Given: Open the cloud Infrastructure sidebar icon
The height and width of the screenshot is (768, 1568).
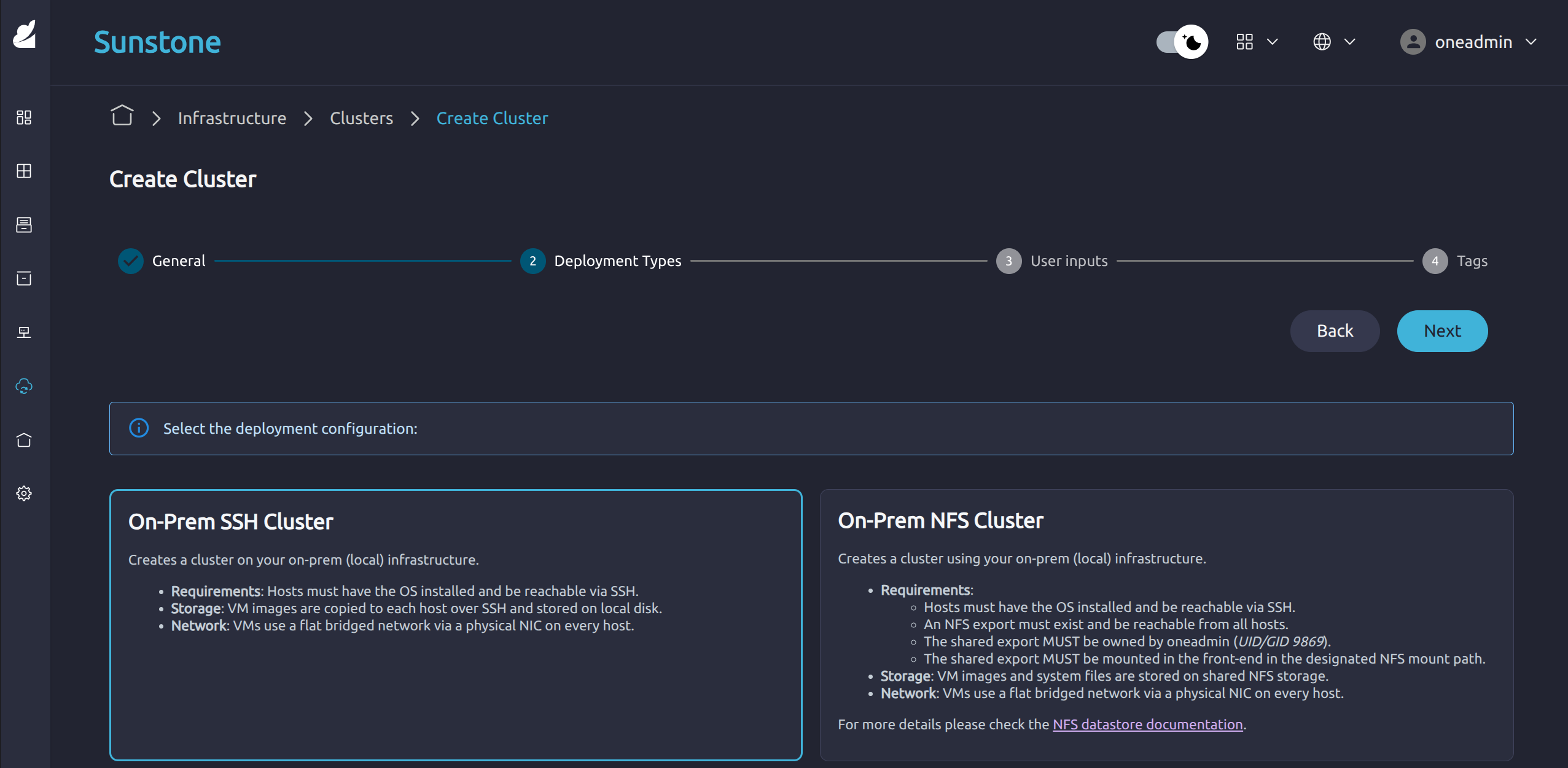Looking at the screenshot, I should (x=24, y=386).
